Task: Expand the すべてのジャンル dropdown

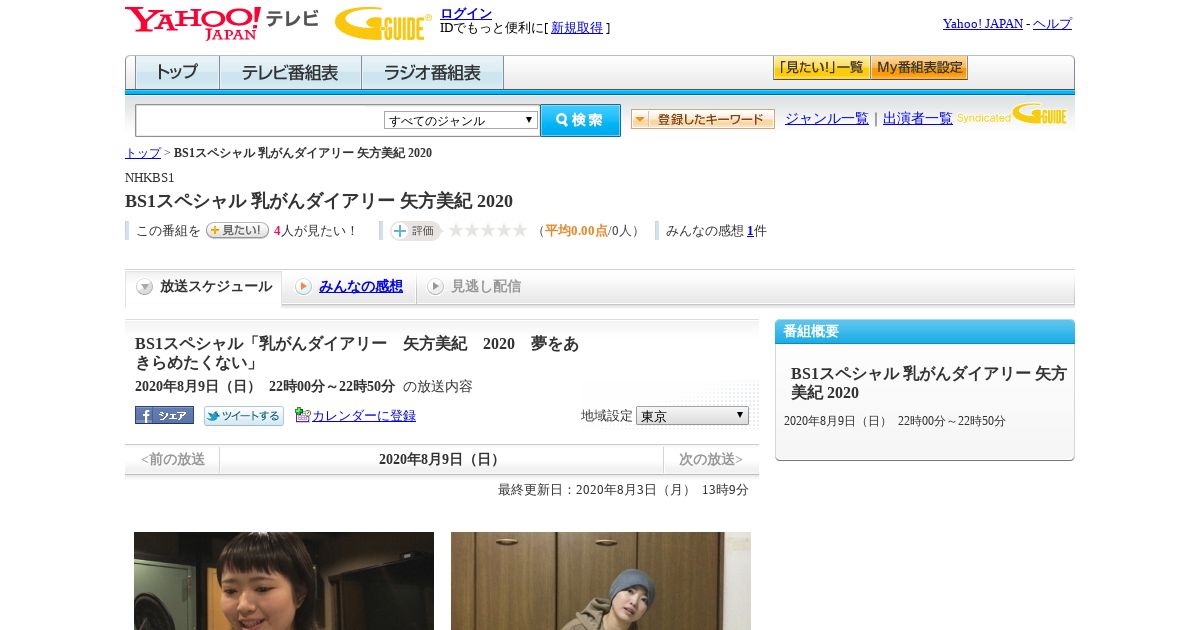Action: (x=461, y=120)
